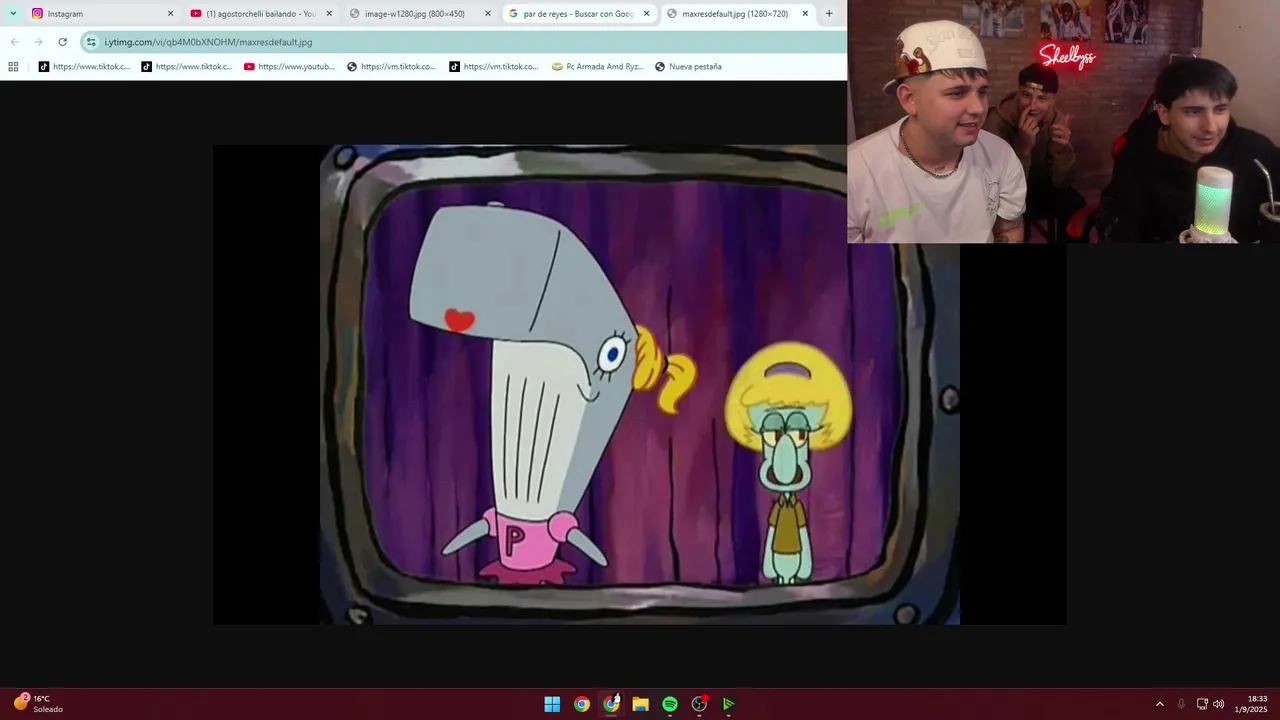The image size is (1280, 720).
Task: Open active Chrome profile window on taskbar
Action: coord(611,704)
